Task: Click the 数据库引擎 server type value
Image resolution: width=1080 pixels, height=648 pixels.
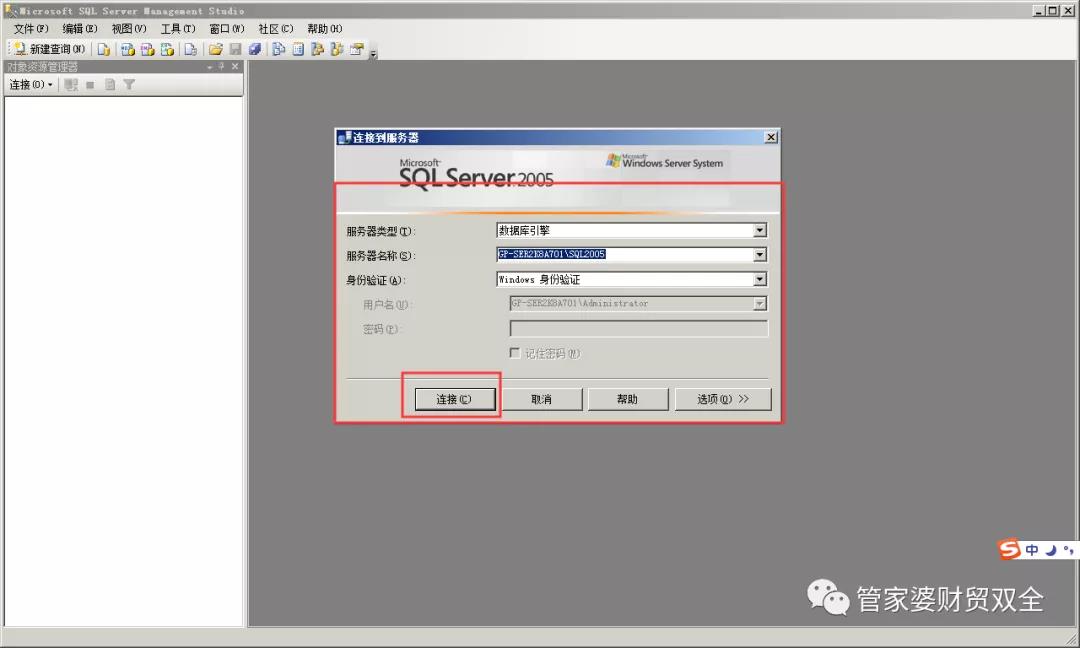Action: coord(525,230)
